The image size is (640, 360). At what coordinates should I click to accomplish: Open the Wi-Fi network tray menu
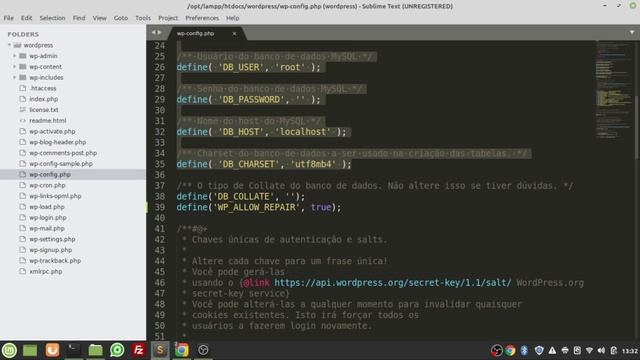(x=589, y=350)
